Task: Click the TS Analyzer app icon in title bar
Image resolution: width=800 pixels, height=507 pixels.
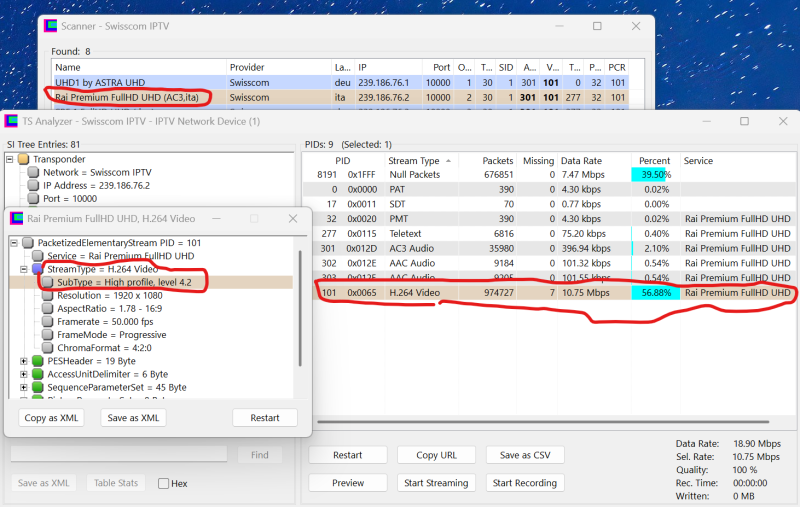Action: [12, 121]
